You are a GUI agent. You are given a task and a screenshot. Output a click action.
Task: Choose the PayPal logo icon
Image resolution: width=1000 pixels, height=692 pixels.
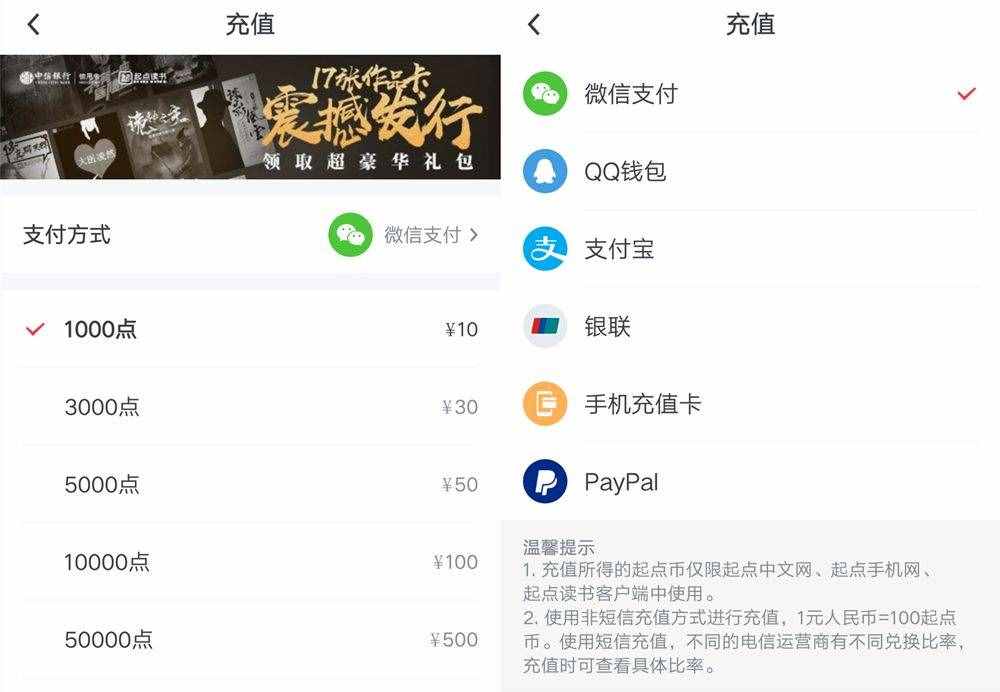coord(545,482)
